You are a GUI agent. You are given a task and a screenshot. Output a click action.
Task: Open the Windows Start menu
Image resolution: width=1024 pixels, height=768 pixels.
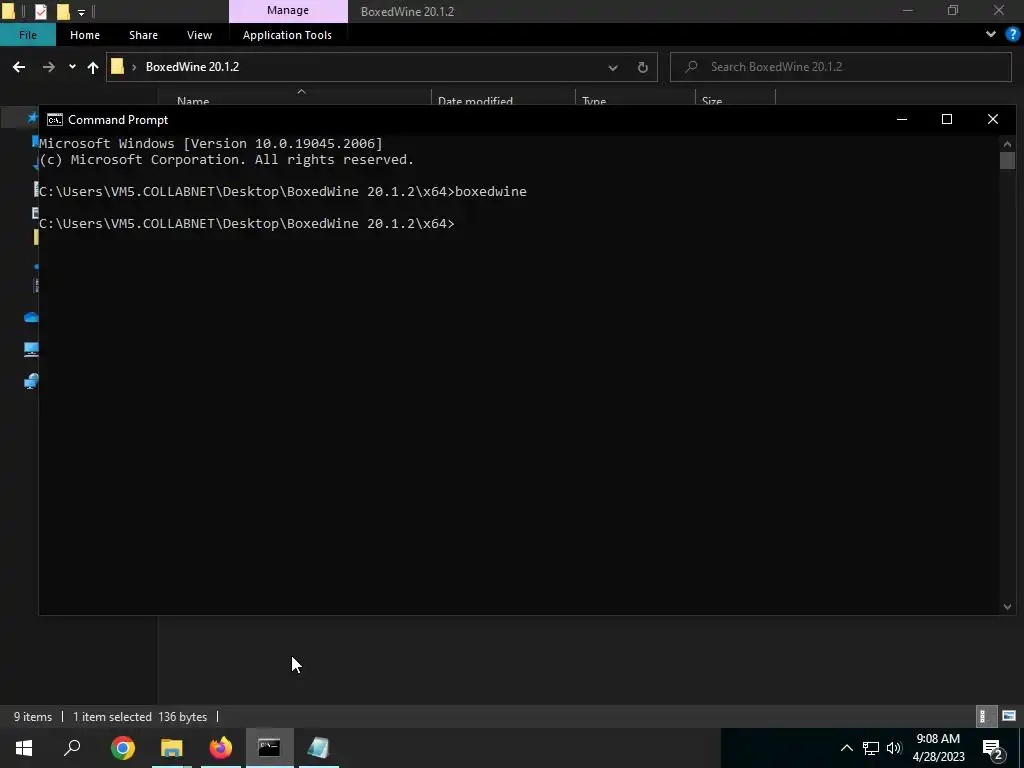(24, 748)
